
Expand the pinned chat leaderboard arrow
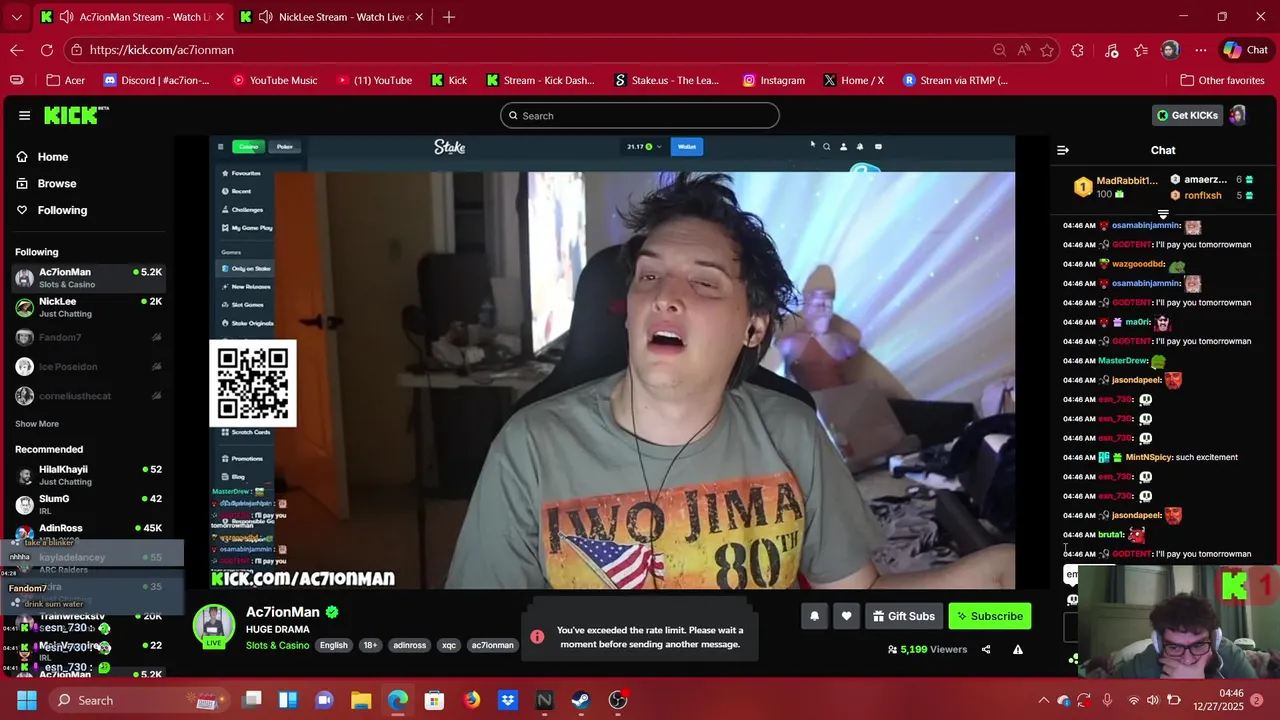pyautogui.click(x=1163, y=214)
